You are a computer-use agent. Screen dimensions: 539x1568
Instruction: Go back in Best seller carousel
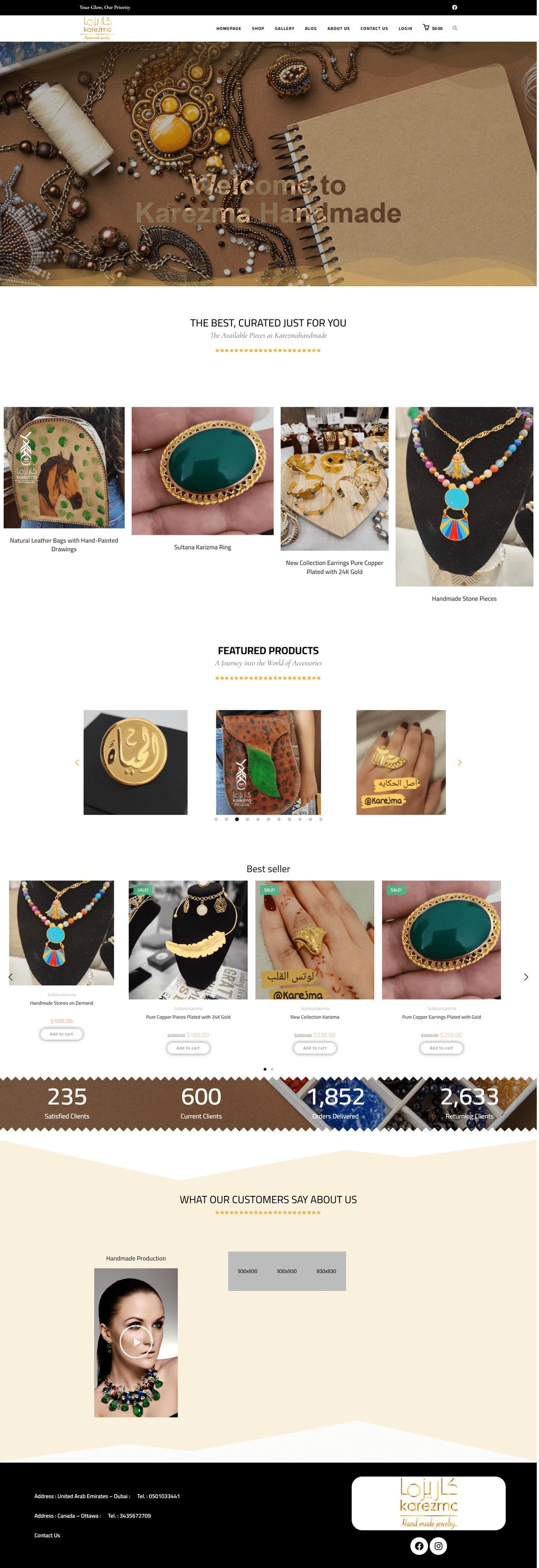(x=11, y=976)
